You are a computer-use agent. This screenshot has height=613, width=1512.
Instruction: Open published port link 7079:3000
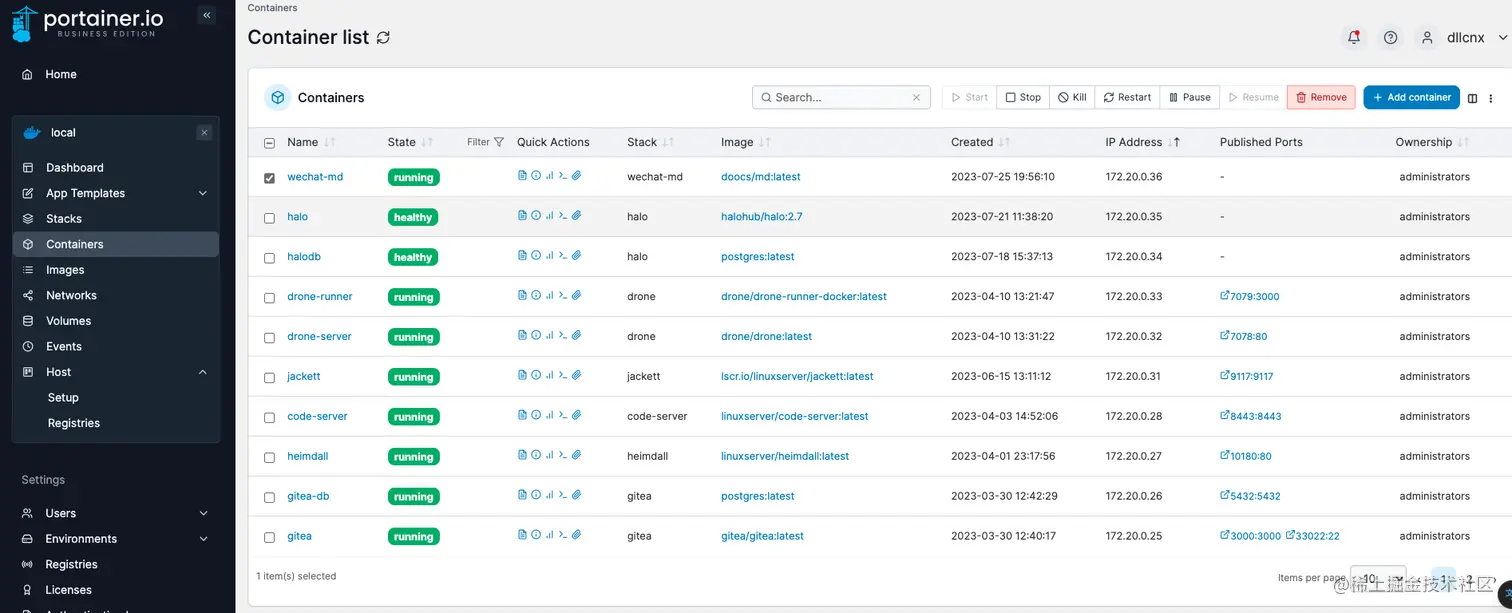tap(1250, 296)
